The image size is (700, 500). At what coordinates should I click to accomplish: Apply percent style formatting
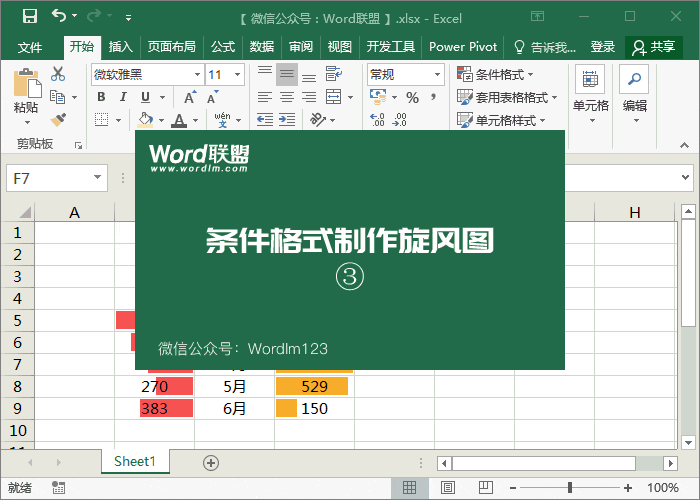412,97
